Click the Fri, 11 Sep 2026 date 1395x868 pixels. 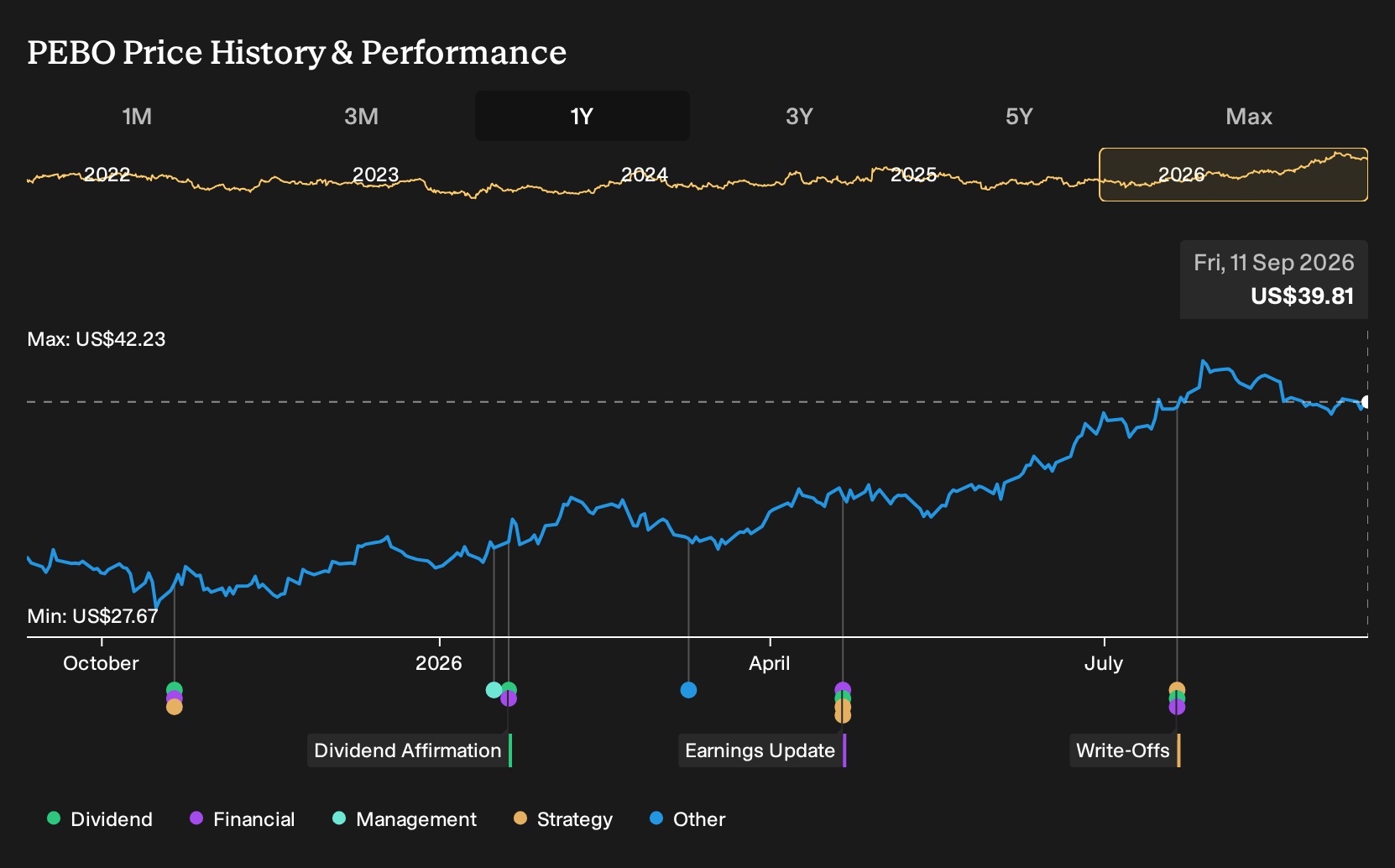pos(1274,263)
